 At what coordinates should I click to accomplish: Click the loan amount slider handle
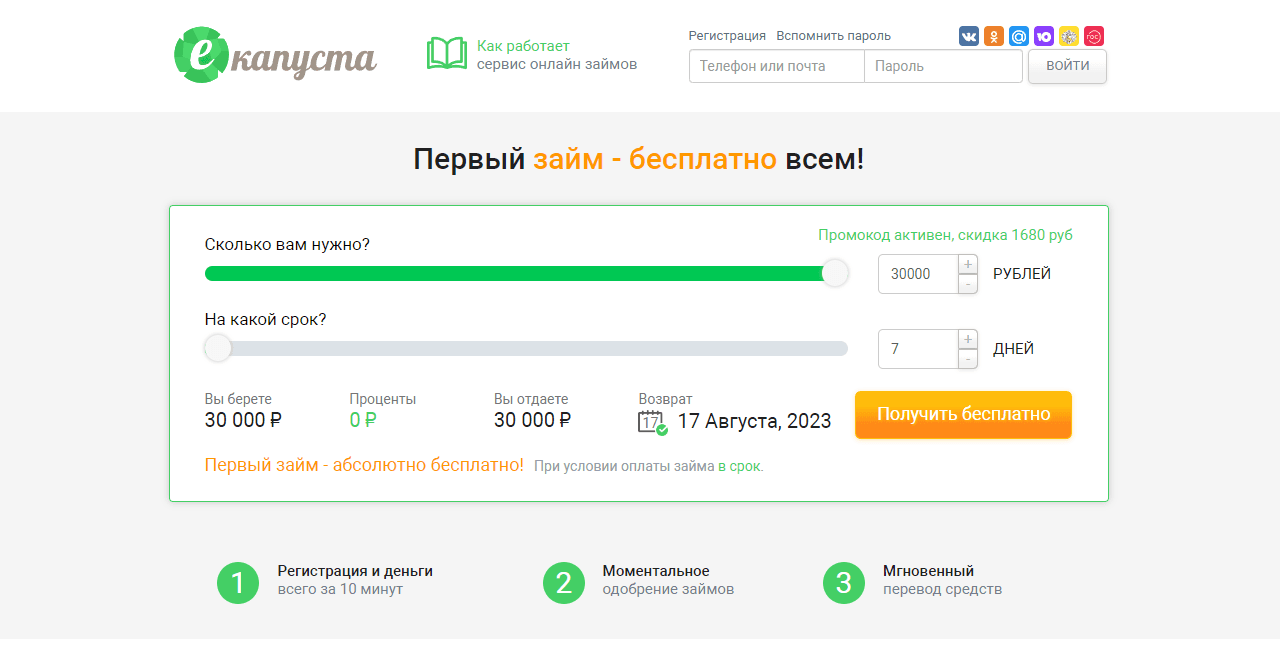point(835,272)
